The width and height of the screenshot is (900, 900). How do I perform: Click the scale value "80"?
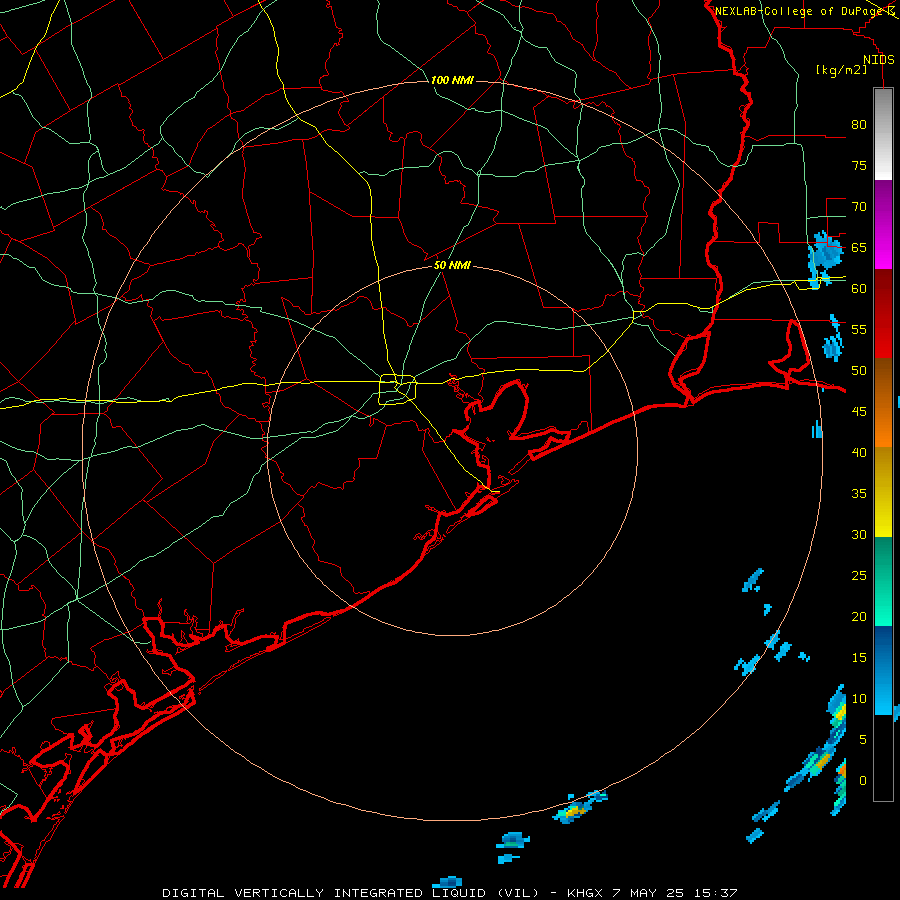tap(859, 125)
